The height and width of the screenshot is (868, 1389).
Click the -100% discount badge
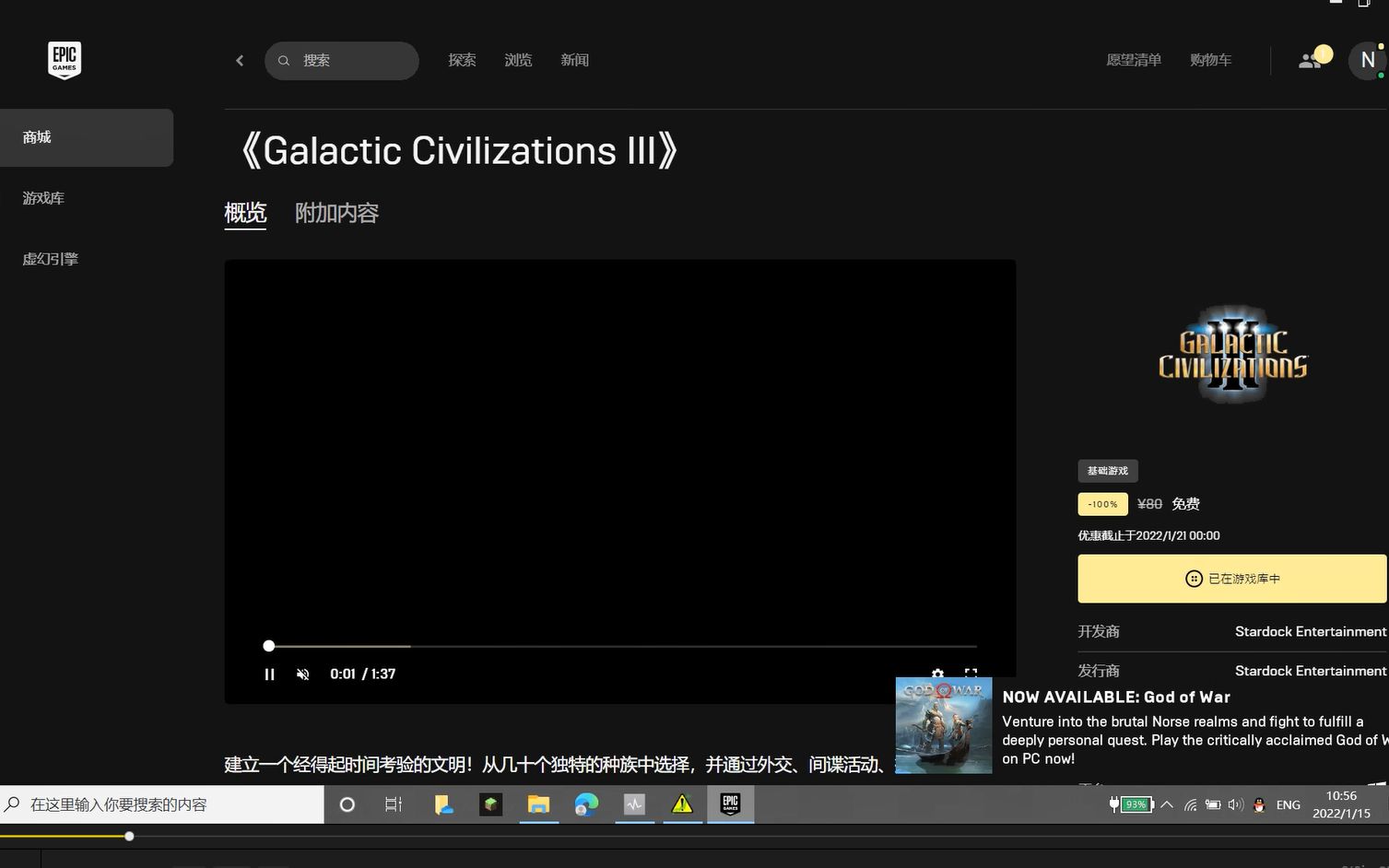[1102, 504]
